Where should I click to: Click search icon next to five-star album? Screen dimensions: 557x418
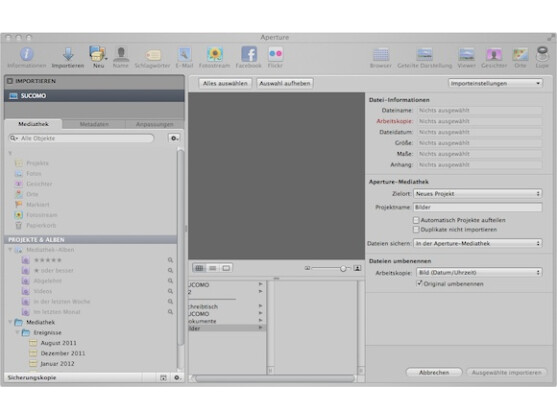pos(171,260)
